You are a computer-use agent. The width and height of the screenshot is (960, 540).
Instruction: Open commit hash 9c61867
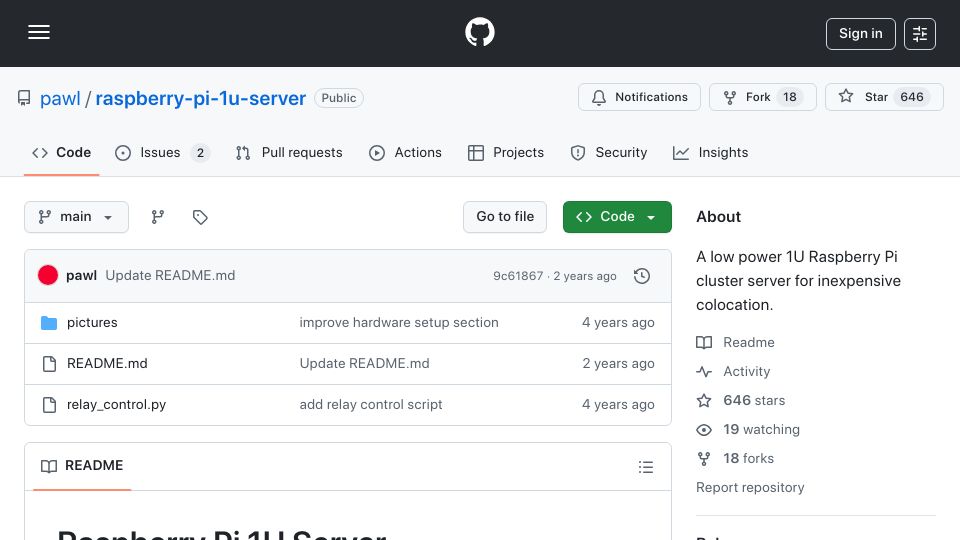point(518,276)
